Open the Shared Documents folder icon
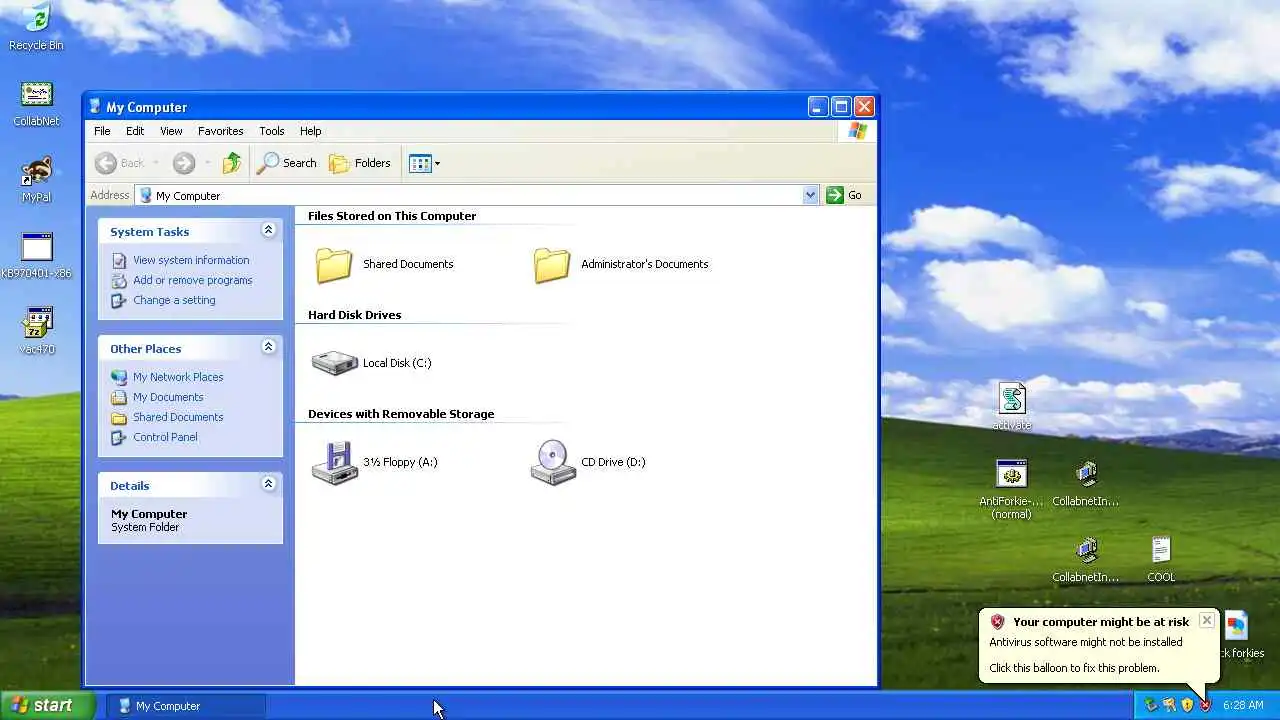This screenshot has height=720, width=1280. click(334, 264)
